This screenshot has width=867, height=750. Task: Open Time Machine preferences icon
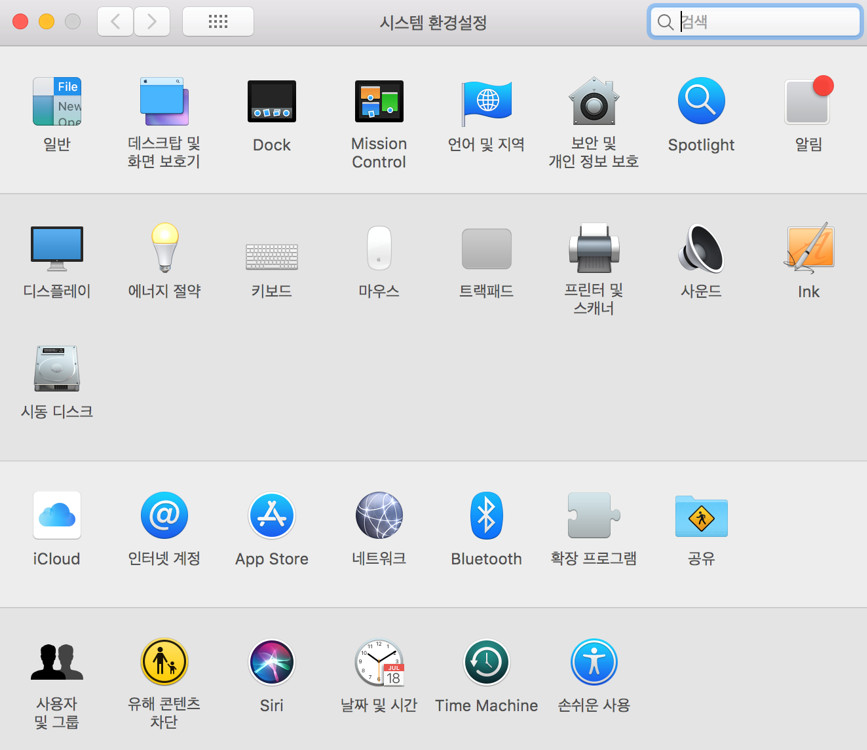pos(487,662)
